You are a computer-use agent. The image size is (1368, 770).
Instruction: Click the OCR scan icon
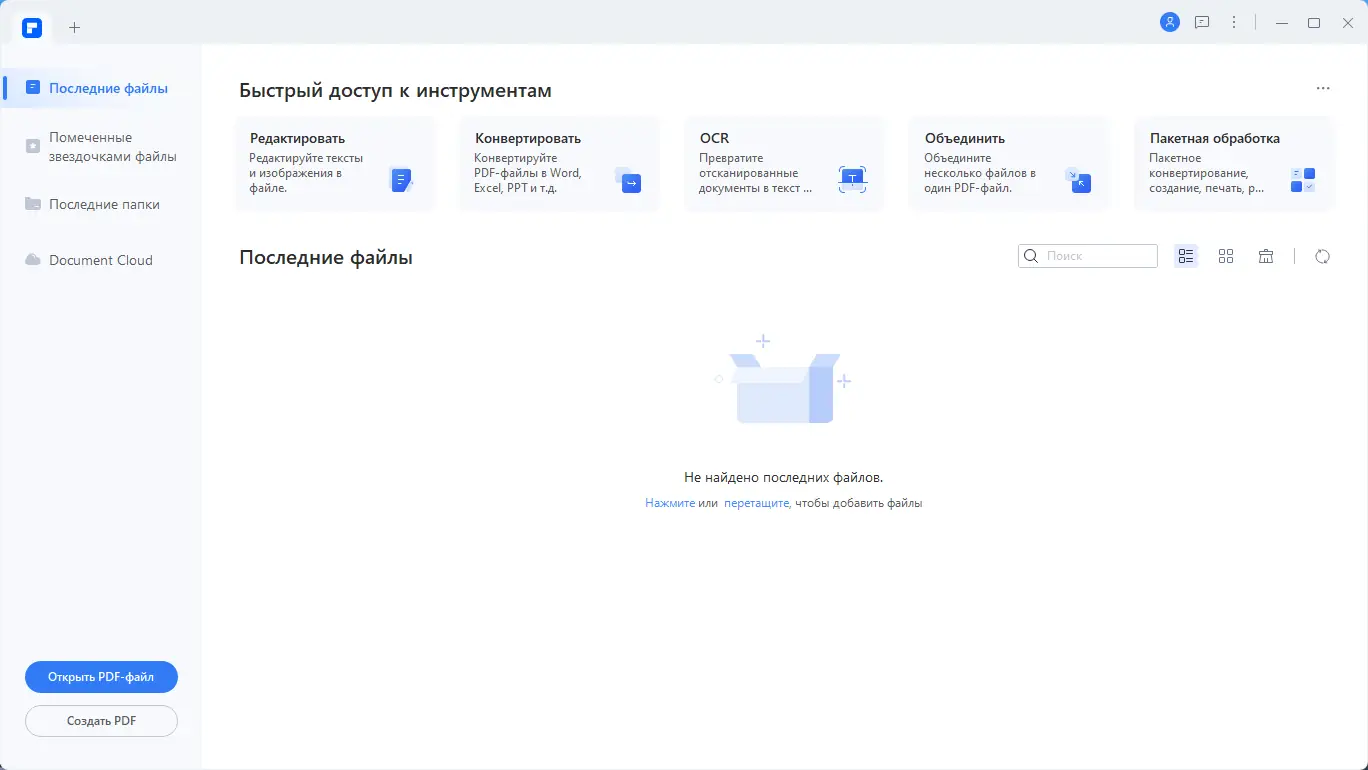click(852, 180)
